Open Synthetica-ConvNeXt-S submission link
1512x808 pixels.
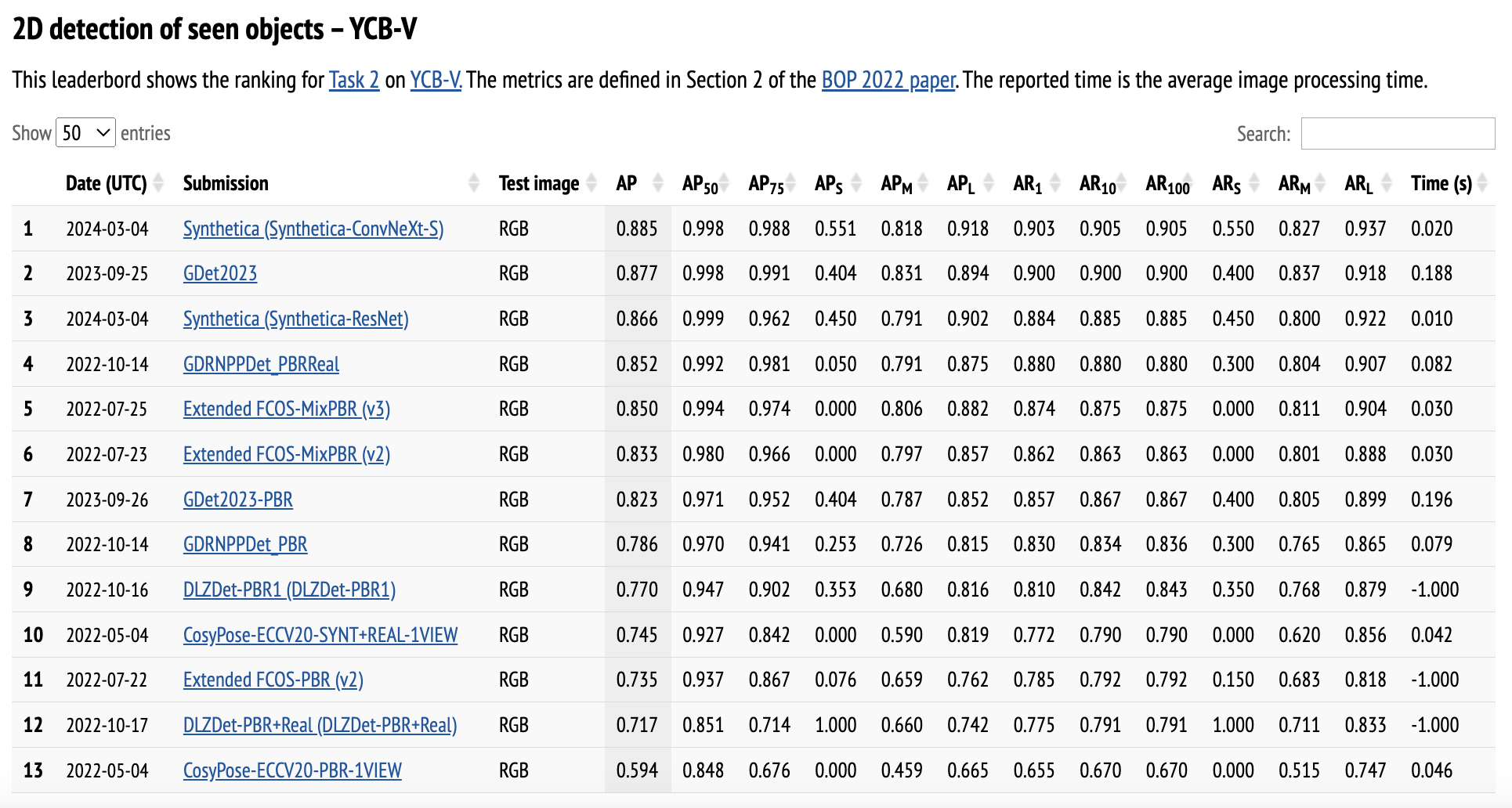[313, 229]
